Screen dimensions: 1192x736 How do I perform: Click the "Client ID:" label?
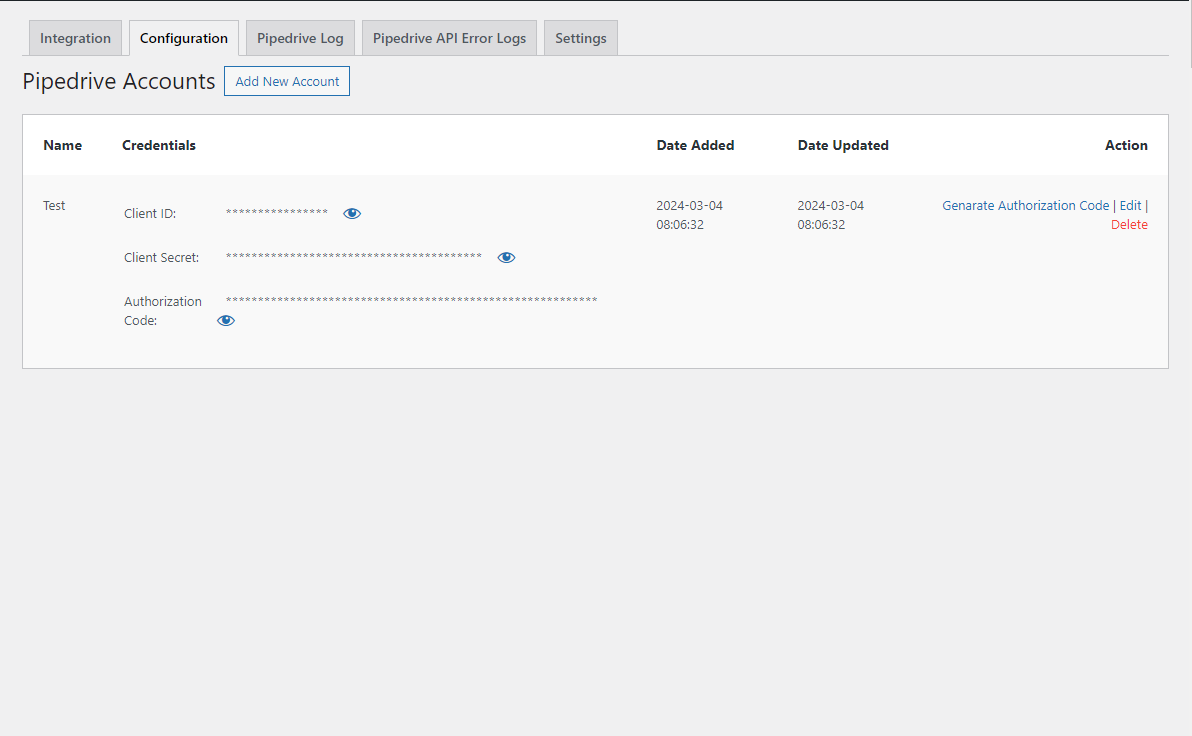[150, 214]
